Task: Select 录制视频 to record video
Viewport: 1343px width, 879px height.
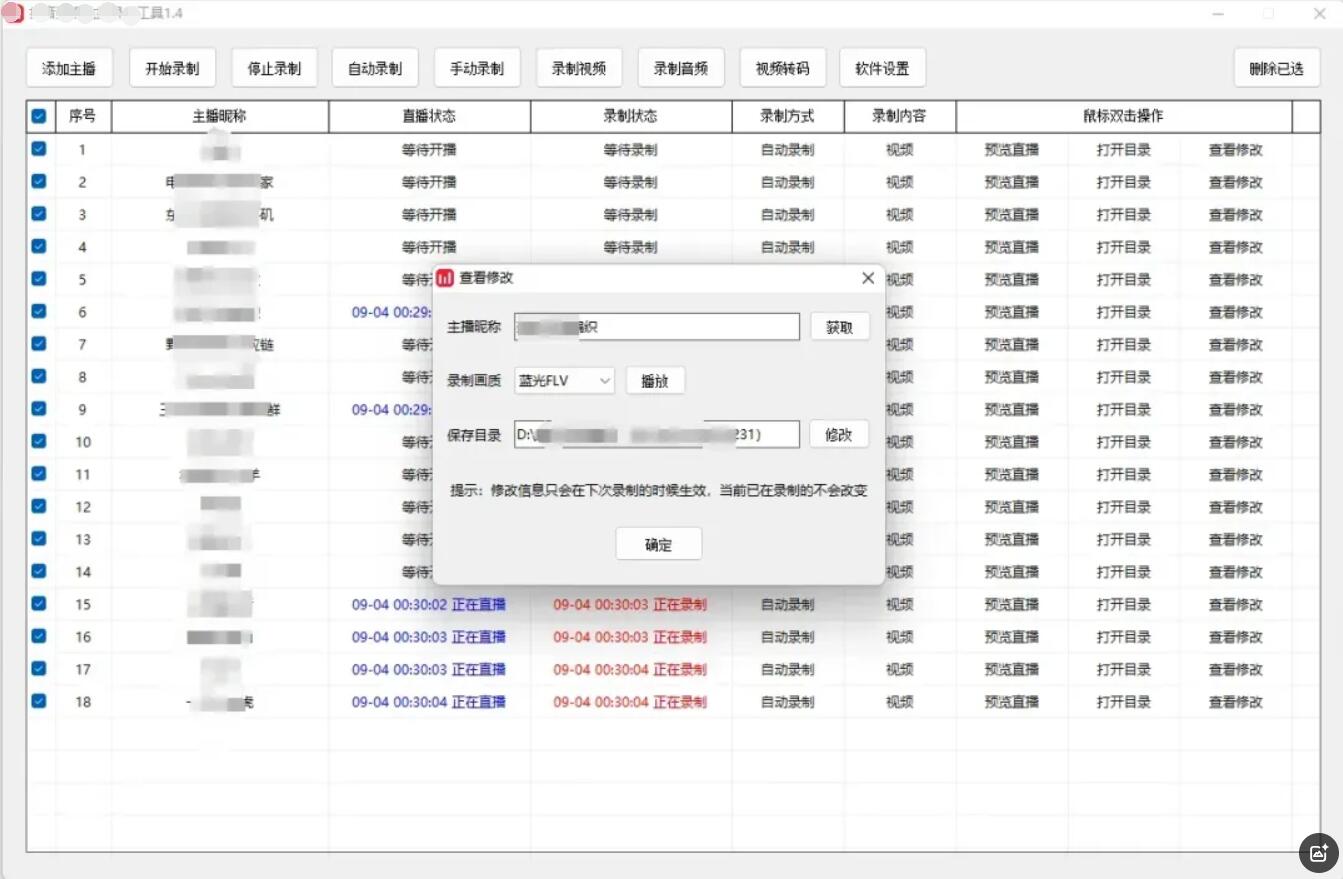Action: tap(579, 67)
